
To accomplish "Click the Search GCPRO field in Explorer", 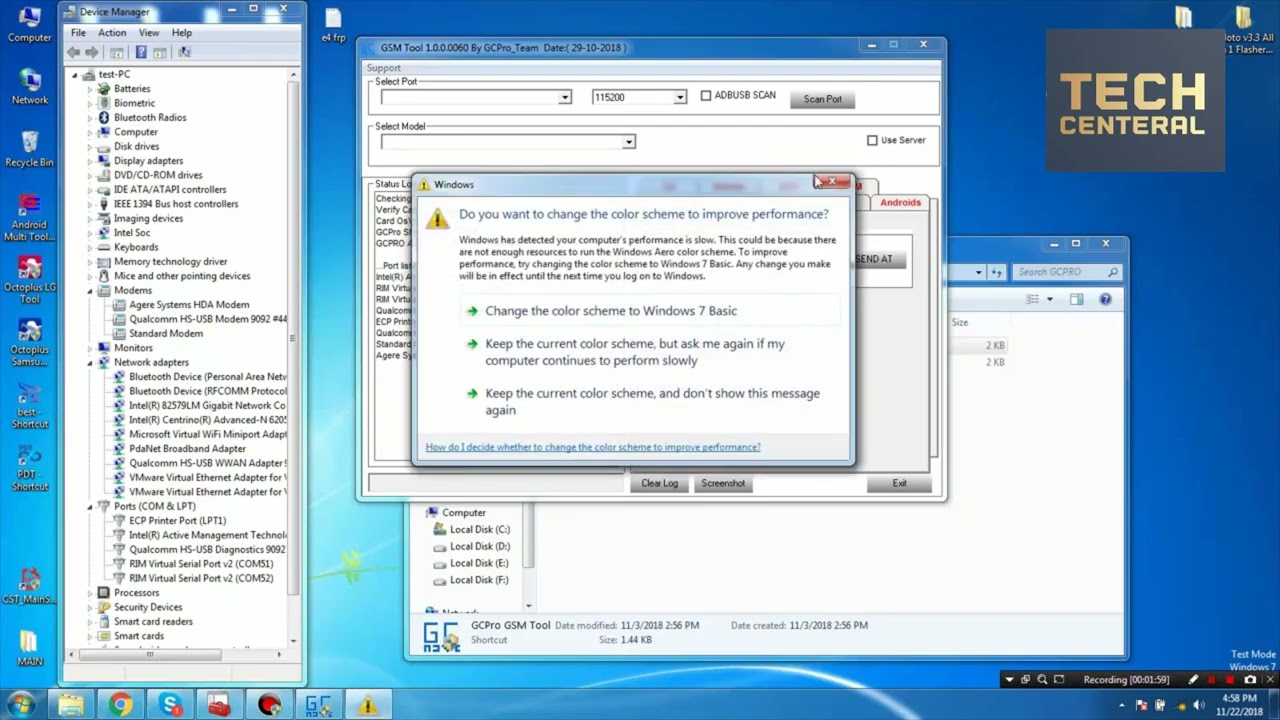I will [1066, 272].
